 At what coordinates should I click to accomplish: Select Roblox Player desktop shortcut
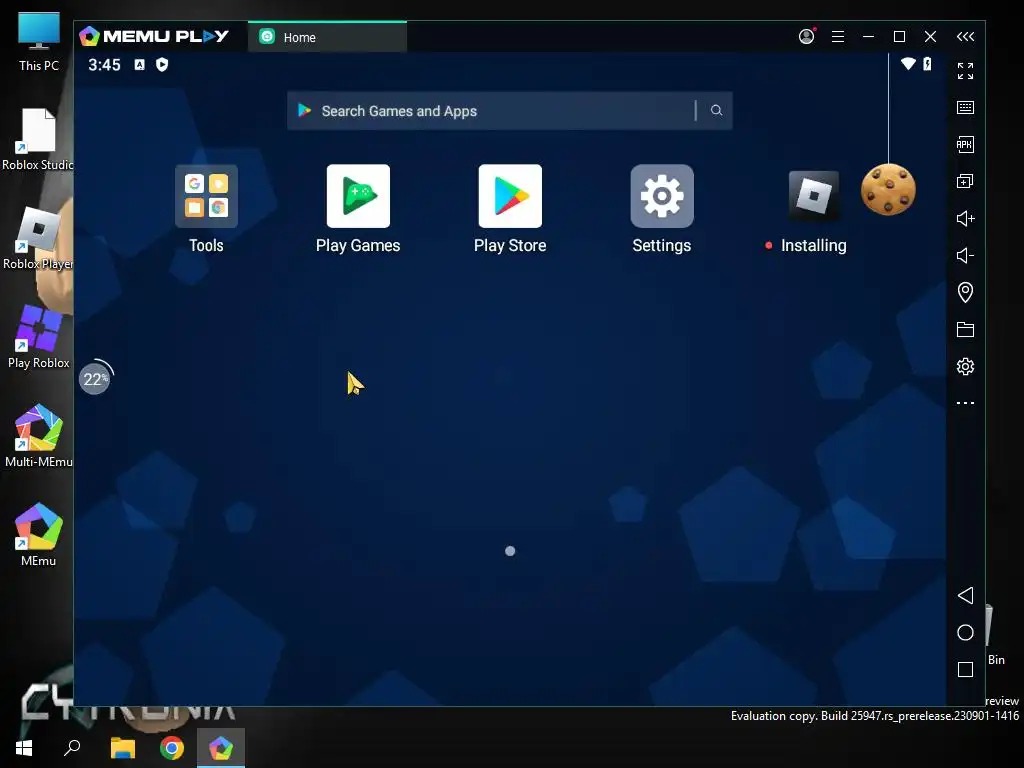click(x=38, y=238)
